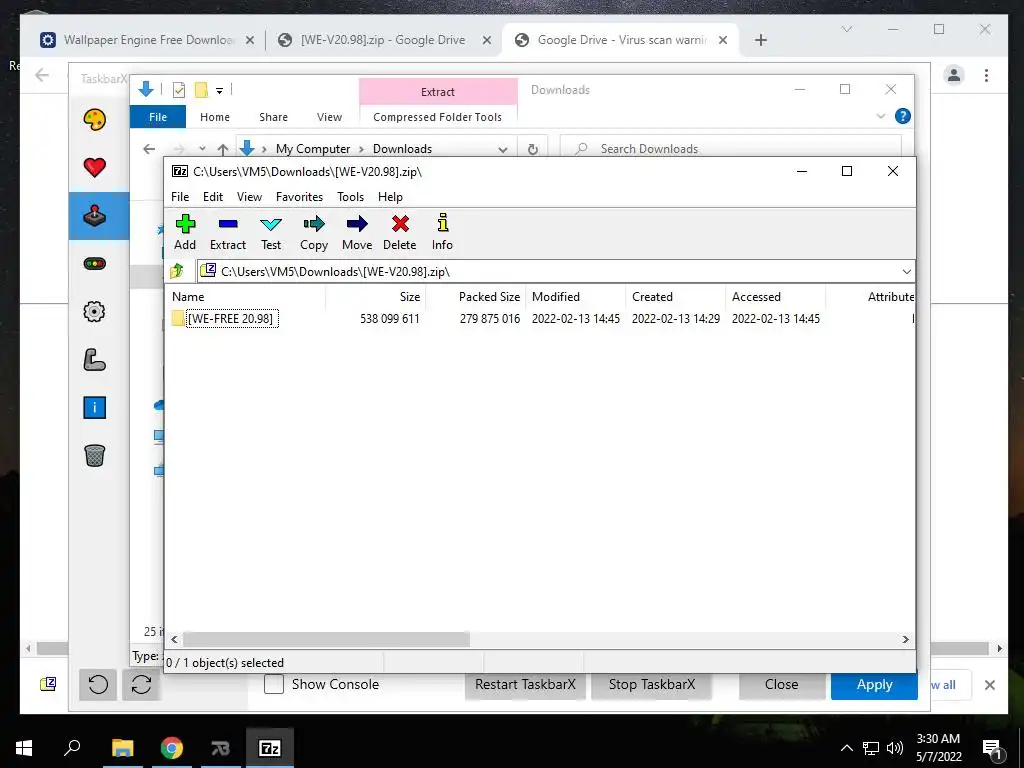Open the Chrome tab search dropdown

(846, 29)
